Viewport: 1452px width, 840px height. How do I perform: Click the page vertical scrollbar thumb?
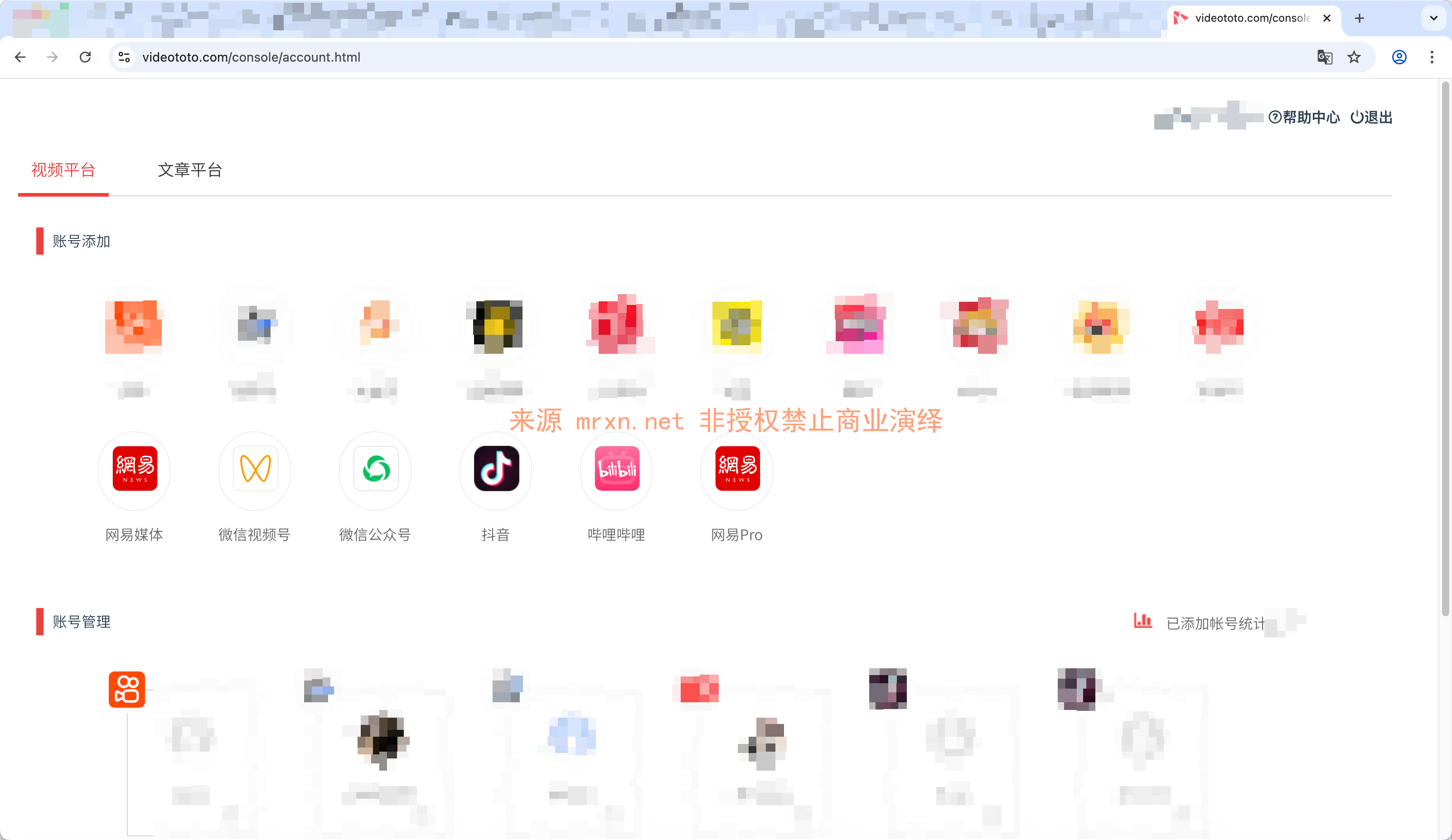[x=1445, y=348]
